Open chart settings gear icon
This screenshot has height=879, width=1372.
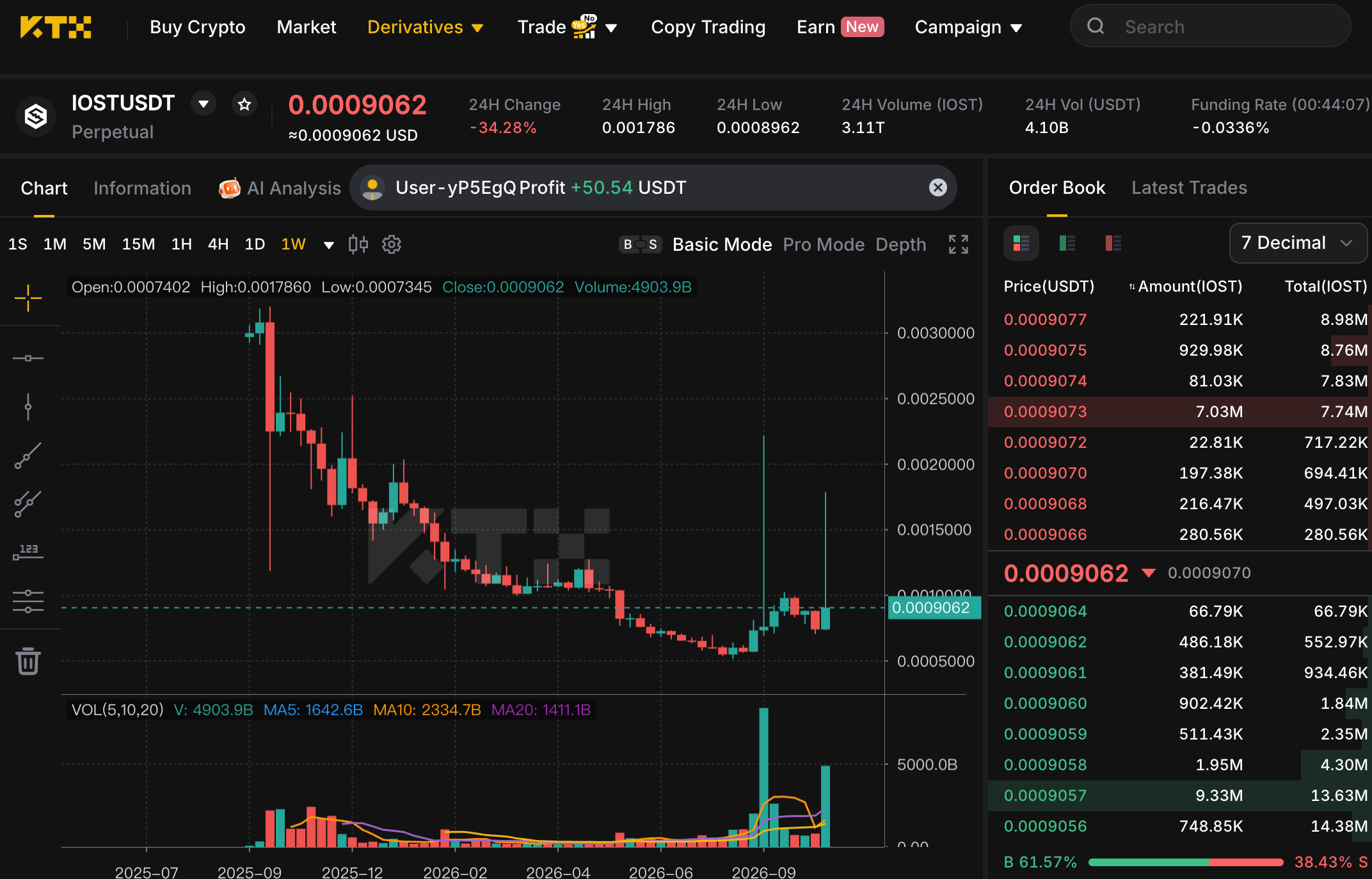tap(392, 244)
